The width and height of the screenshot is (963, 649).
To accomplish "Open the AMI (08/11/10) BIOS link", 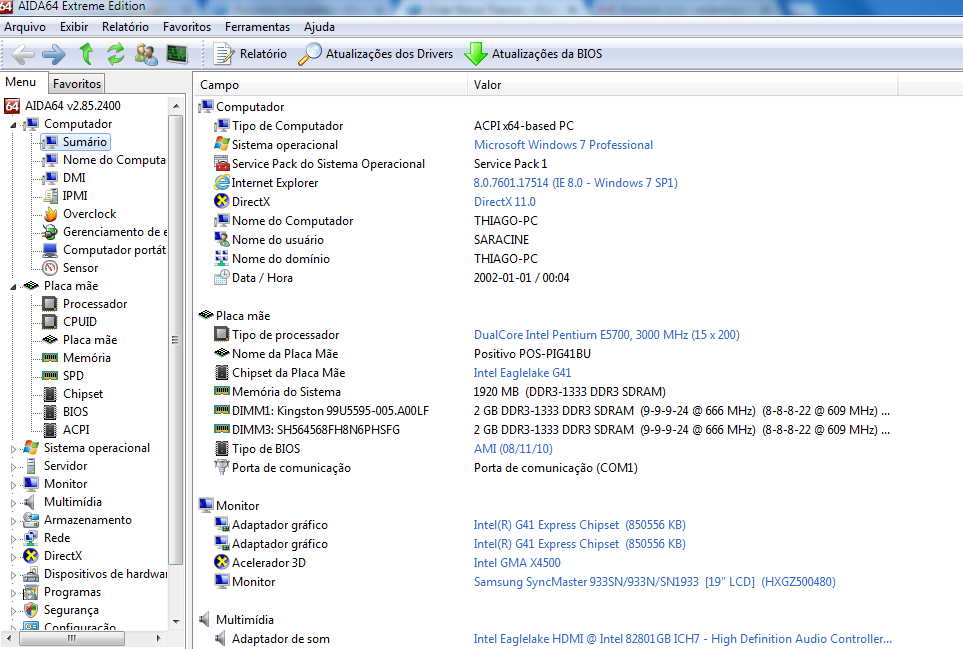I will [x=513, y=449].
